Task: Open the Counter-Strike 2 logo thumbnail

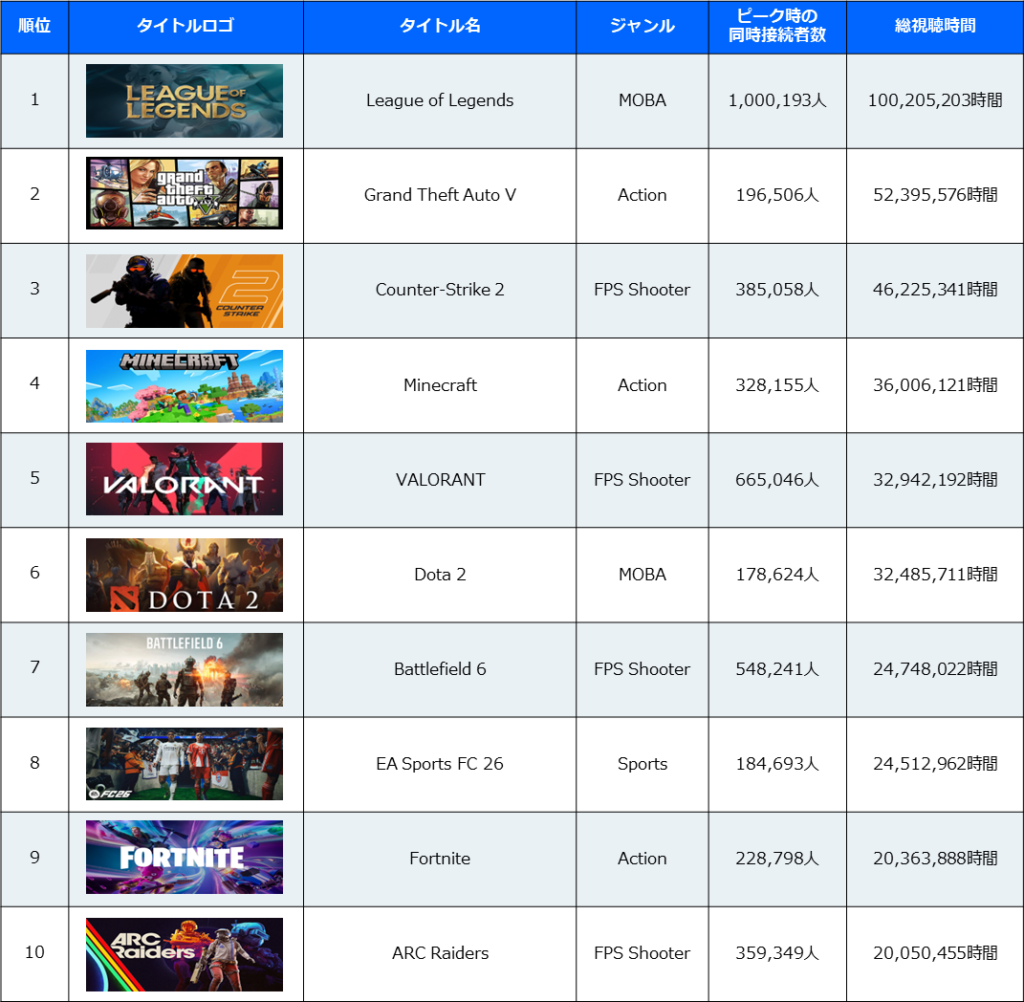Action: (x=184, y=290)
